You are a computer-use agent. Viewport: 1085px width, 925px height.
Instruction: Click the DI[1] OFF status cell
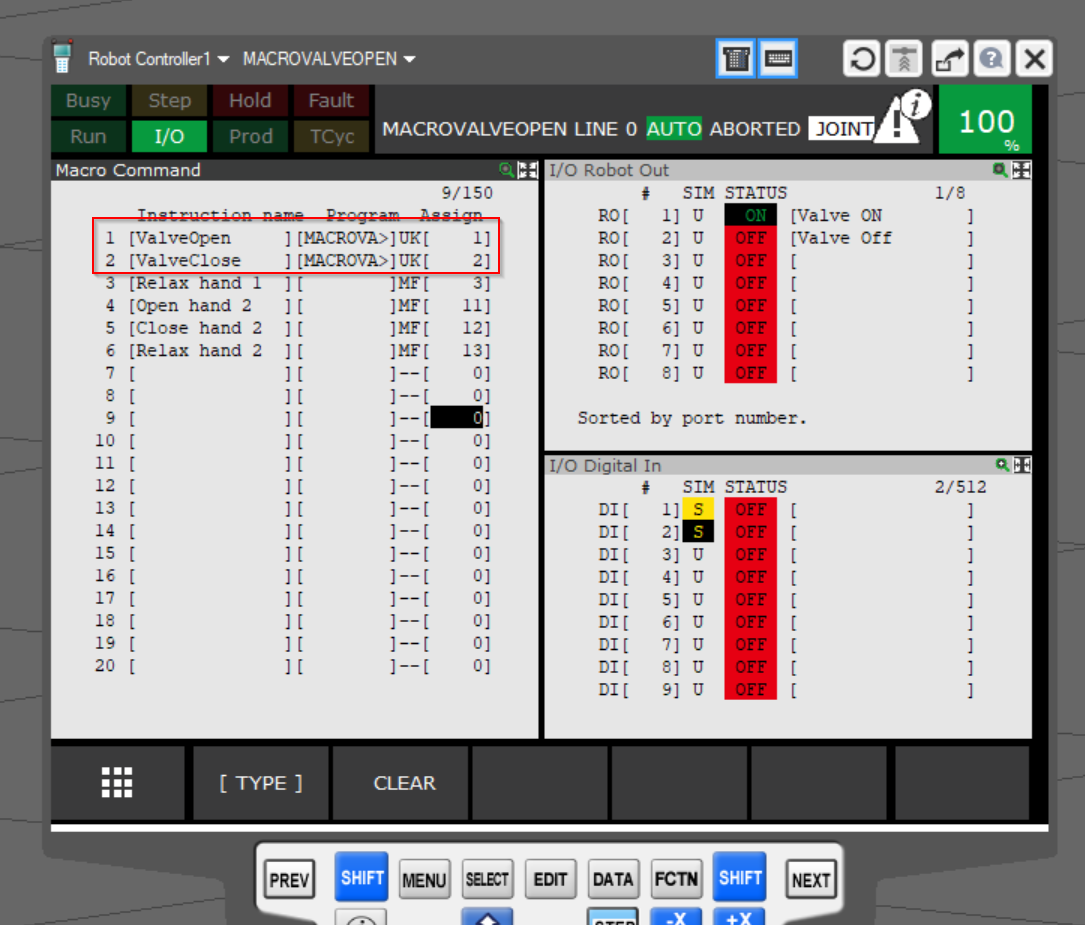(750, 509)
